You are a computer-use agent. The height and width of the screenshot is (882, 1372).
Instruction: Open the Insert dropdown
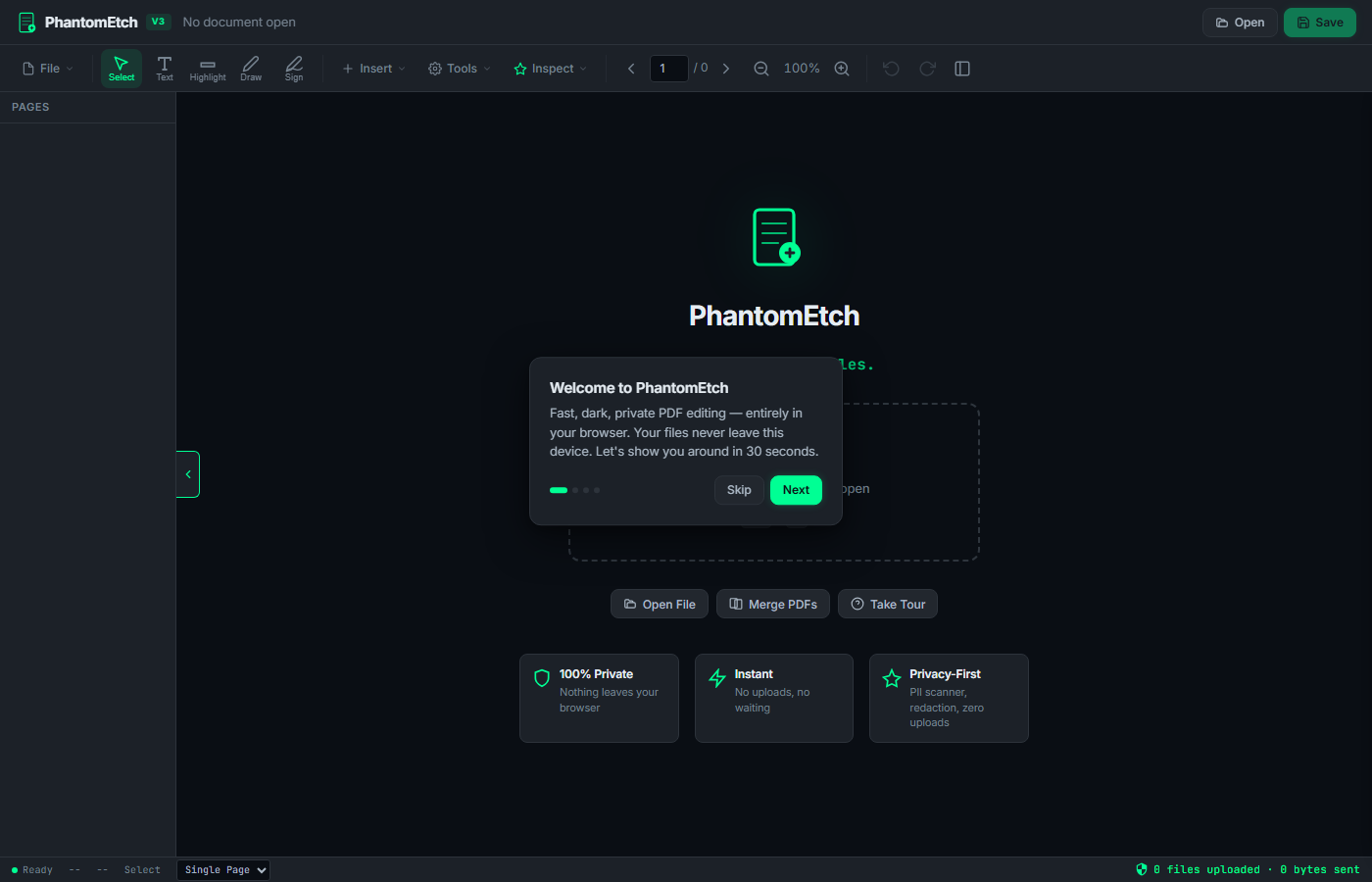(372, 68)
